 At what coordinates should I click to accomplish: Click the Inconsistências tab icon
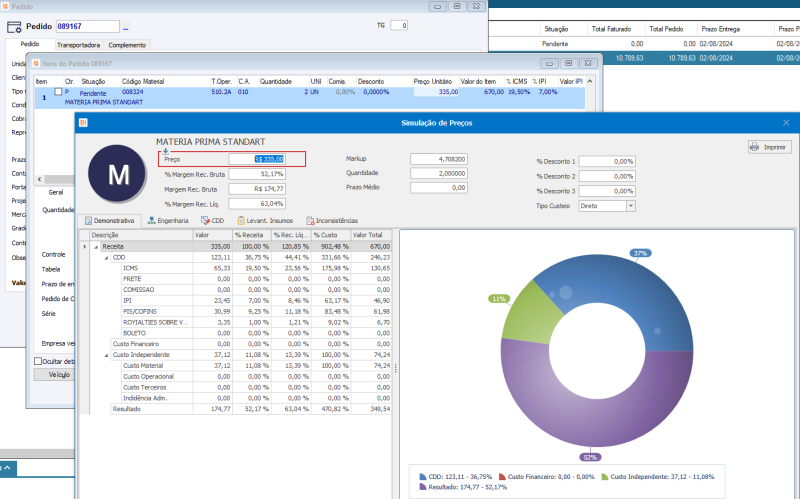pyautogui.click(x=311, y=220)
